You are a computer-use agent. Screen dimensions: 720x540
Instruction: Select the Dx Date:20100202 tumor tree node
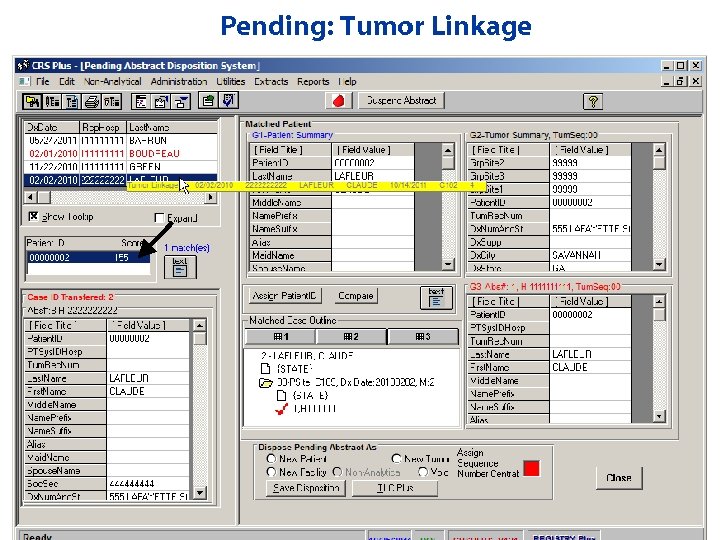point(356,382)
